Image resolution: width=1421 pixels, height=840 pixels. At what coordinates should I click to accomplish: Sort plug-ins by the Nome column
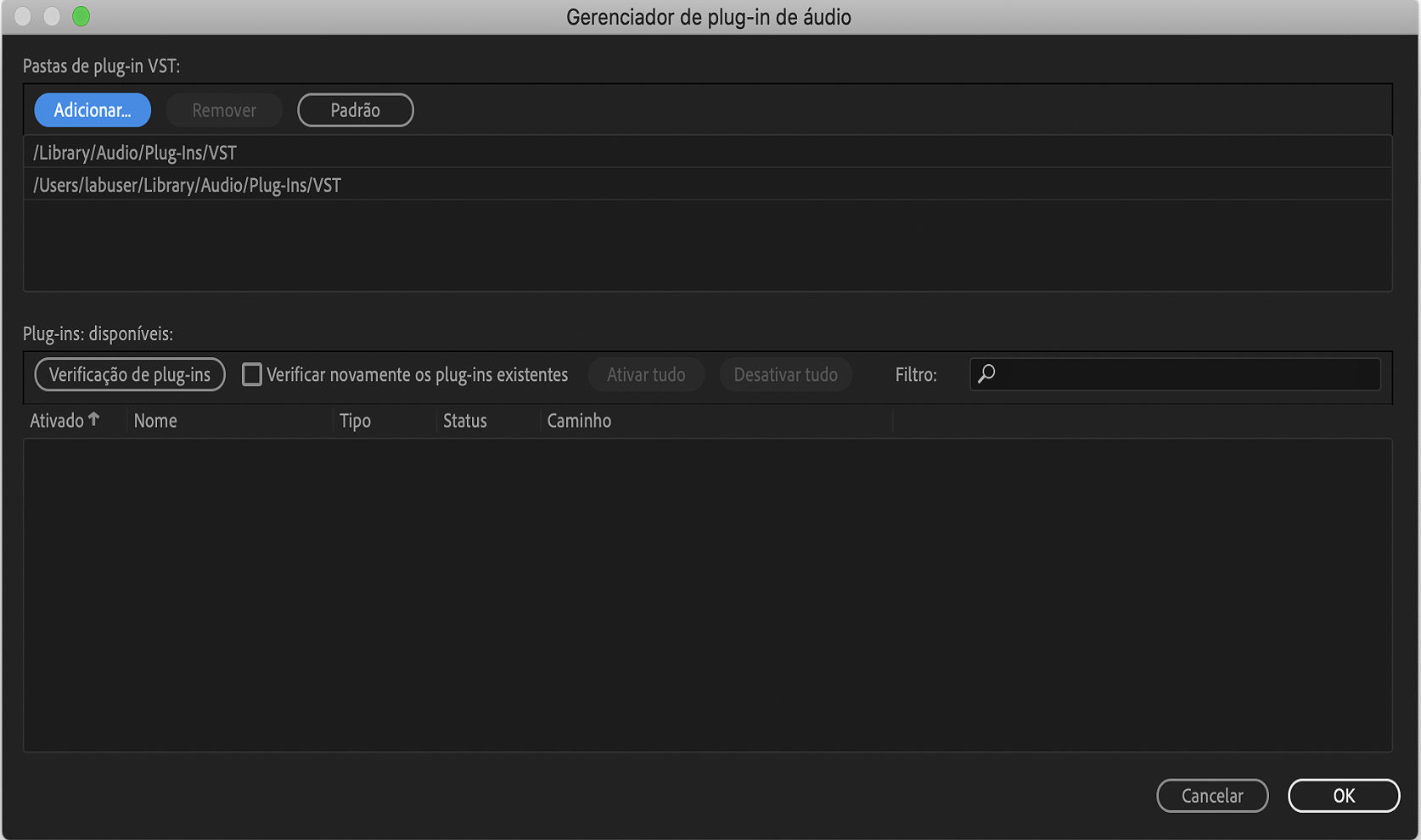point(155,420)
